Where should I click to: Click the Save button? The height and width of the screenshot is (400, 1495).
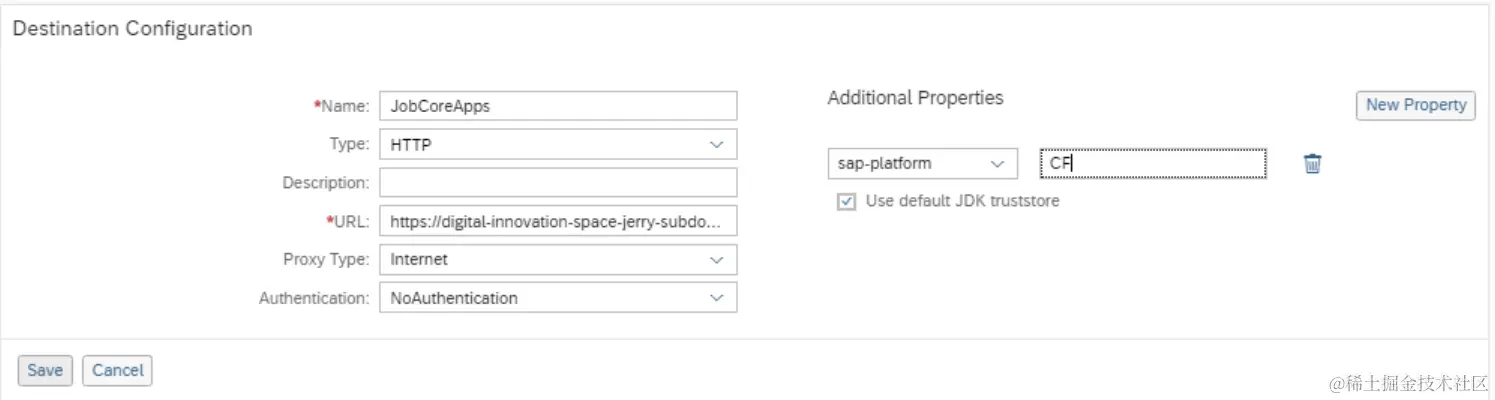click(45, 370)
